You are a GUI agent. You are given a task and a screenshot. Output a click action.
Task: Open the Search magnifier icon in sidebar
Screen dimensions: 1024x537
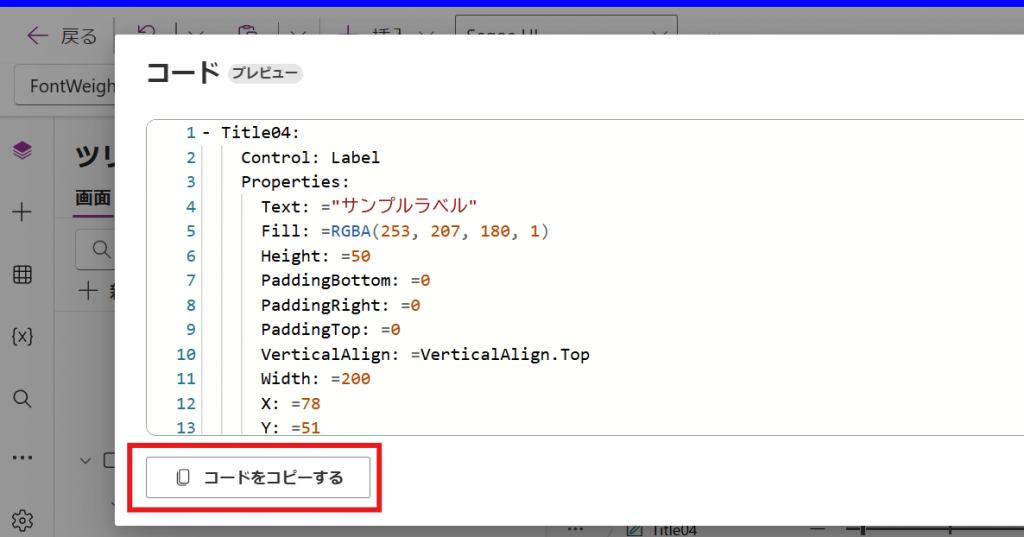tap(22, 399)
